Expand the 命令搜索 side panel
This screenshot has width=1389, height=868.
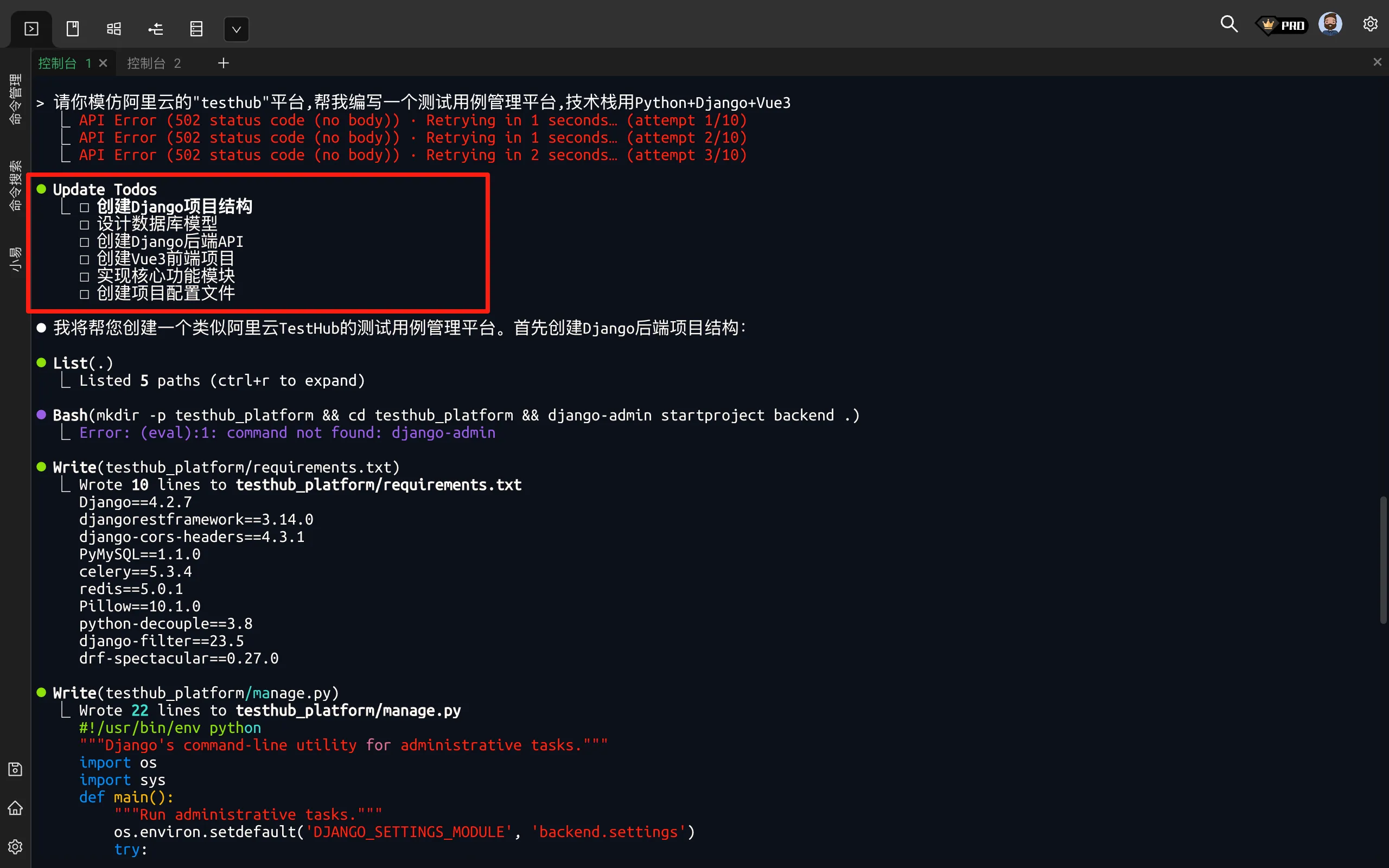pyautogui.click(x=16, y=185)
